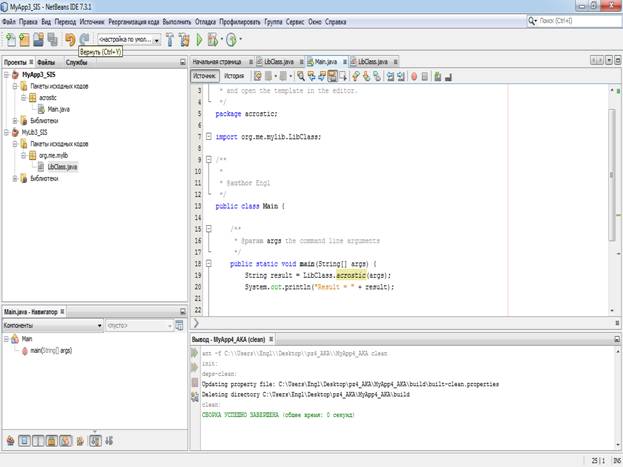Screen dimensions: 623x467
Task: Toggle Rectangular Selection in editor toolbar
Action: pyautogui.click(x=343, y=76)
